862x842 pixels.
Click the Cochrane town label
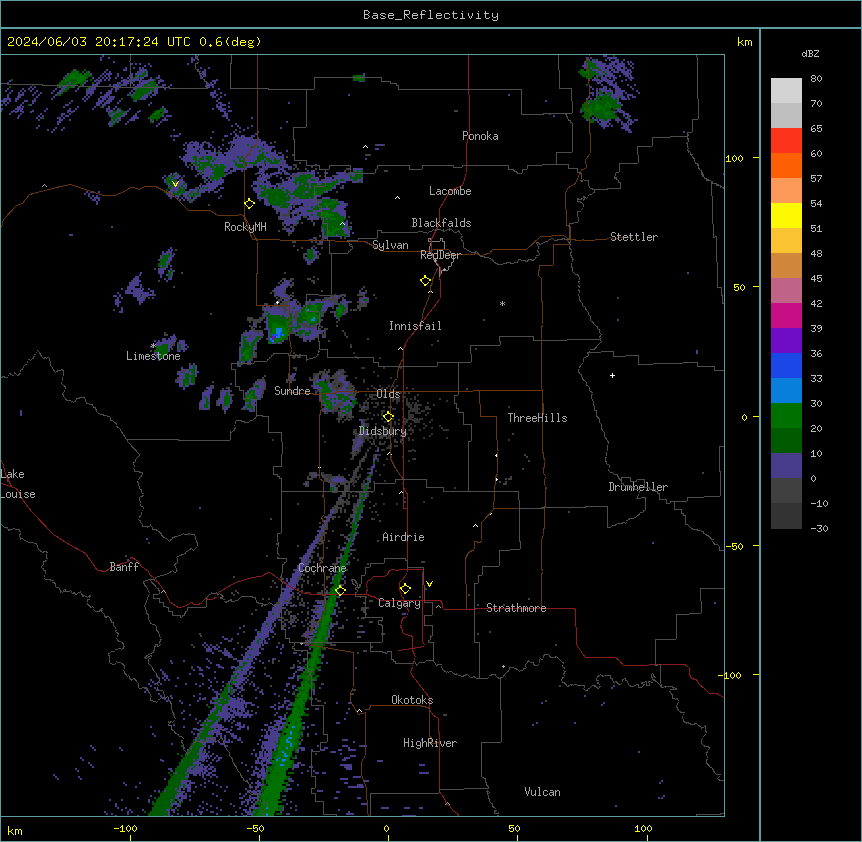click(x=322, y=568)
